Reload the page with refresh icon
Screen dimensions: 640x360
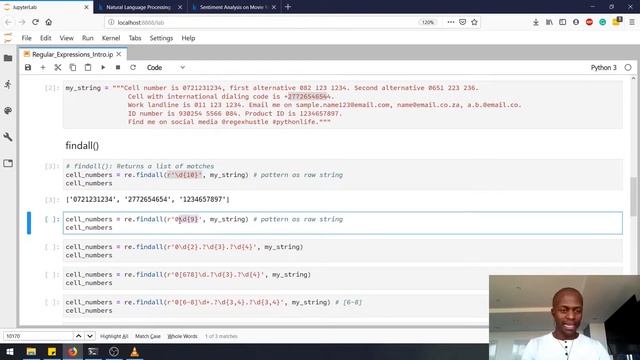coord(36,22)
